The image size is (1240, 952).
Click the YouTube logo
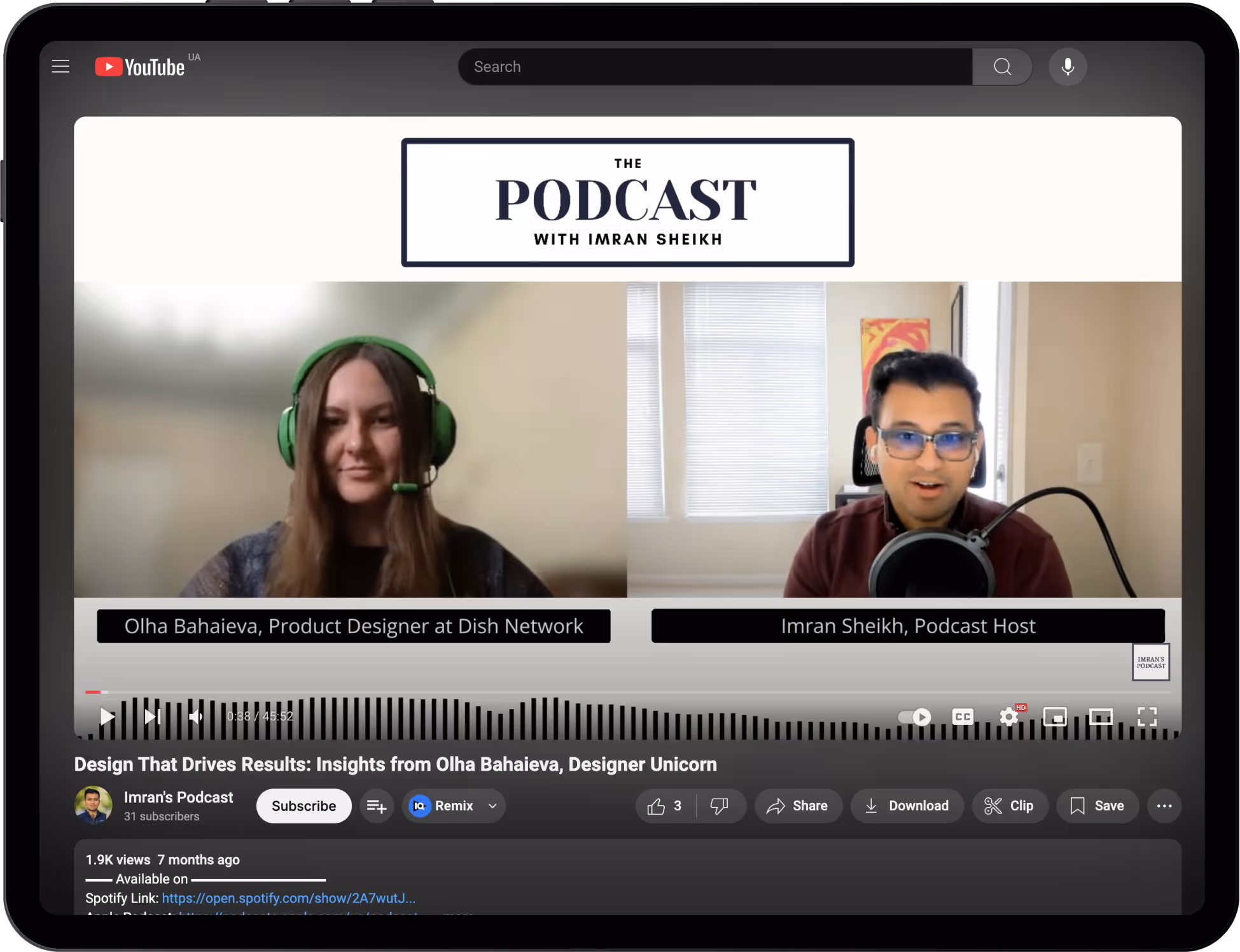click(x=139, y=66)
